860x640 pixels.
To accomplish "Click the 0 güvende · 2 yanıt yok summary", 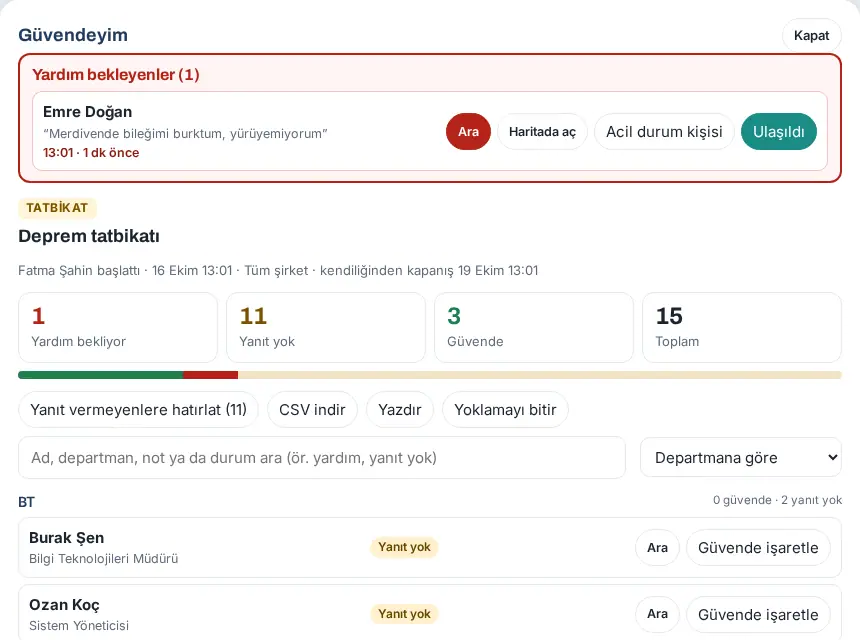I will pyautogui.click(x=777, y=500).
